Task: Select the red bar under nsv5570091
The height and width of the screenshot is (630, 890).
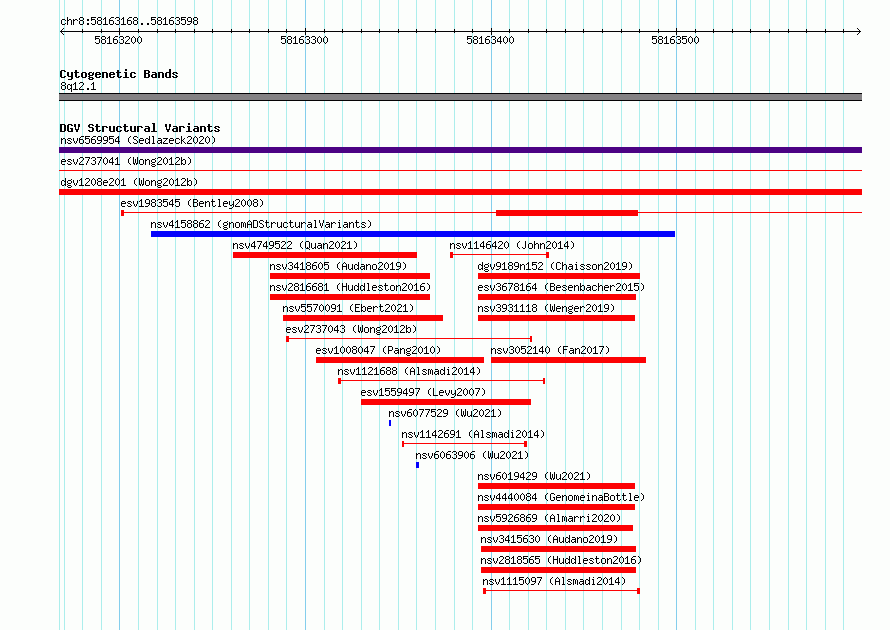Action: (x=363, y=318)
